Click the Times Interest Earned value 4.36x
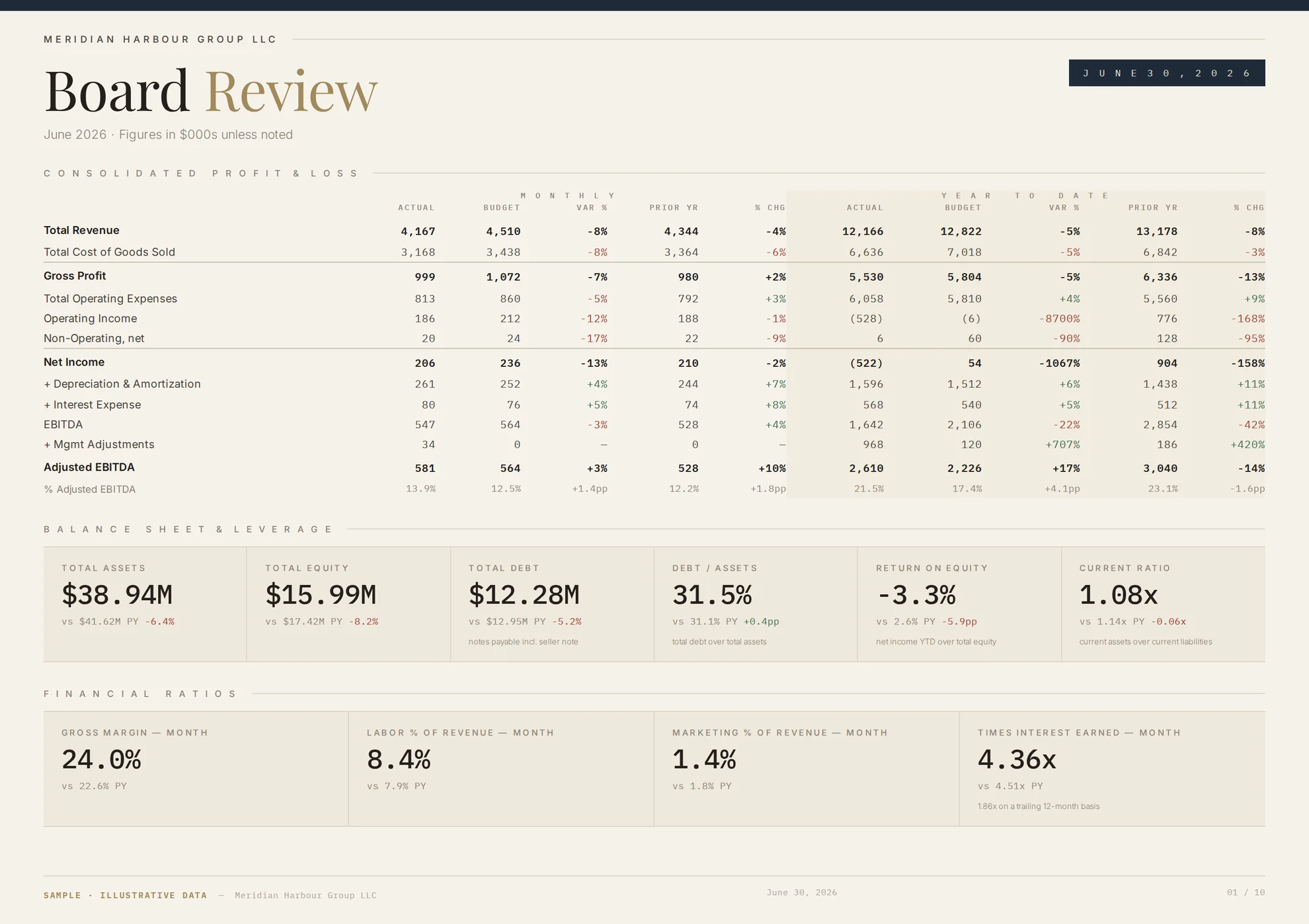Viewport: 1309px width, 924px height. coord(1017,759)
